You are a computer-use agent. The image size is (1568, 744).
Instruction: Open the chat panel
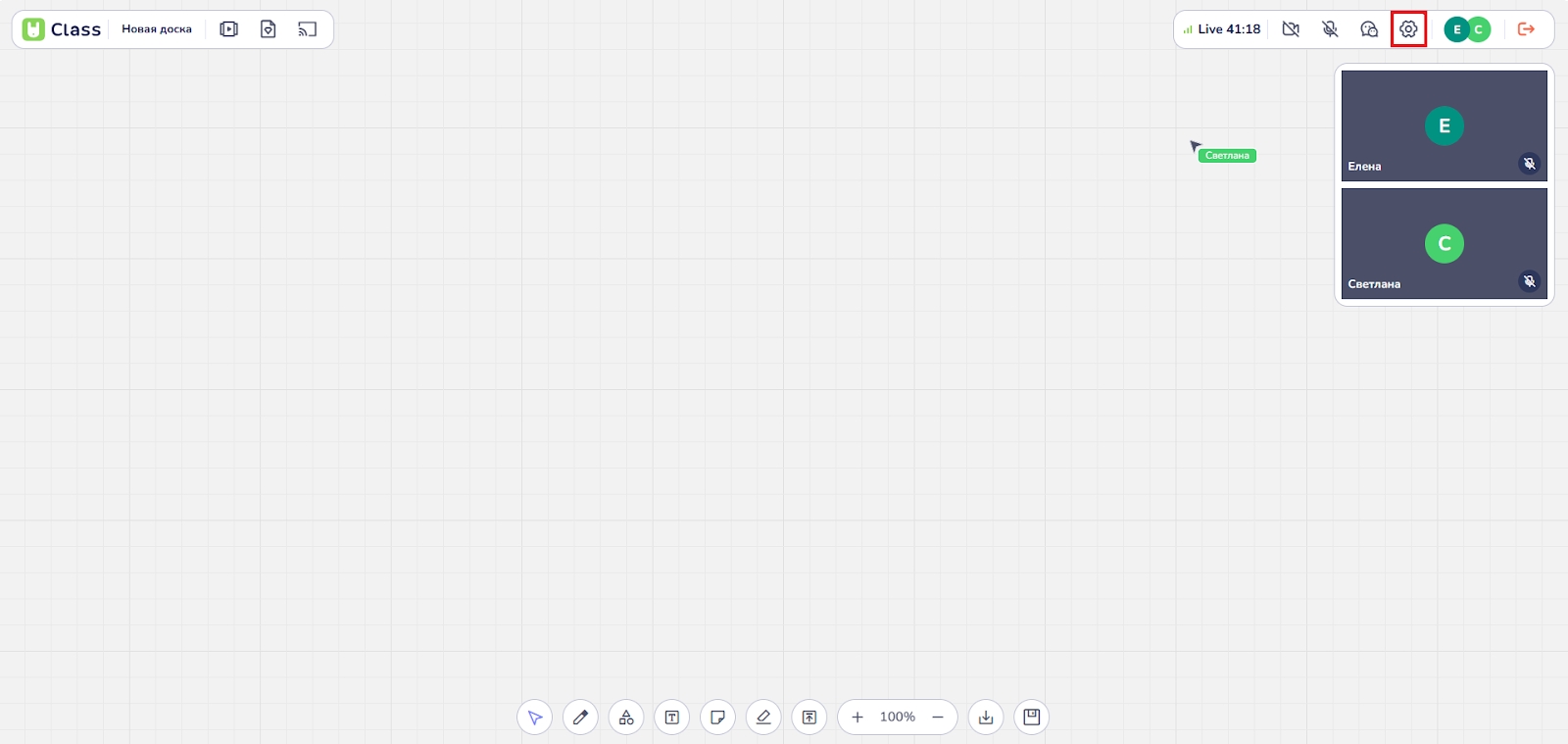[1369, 29]
